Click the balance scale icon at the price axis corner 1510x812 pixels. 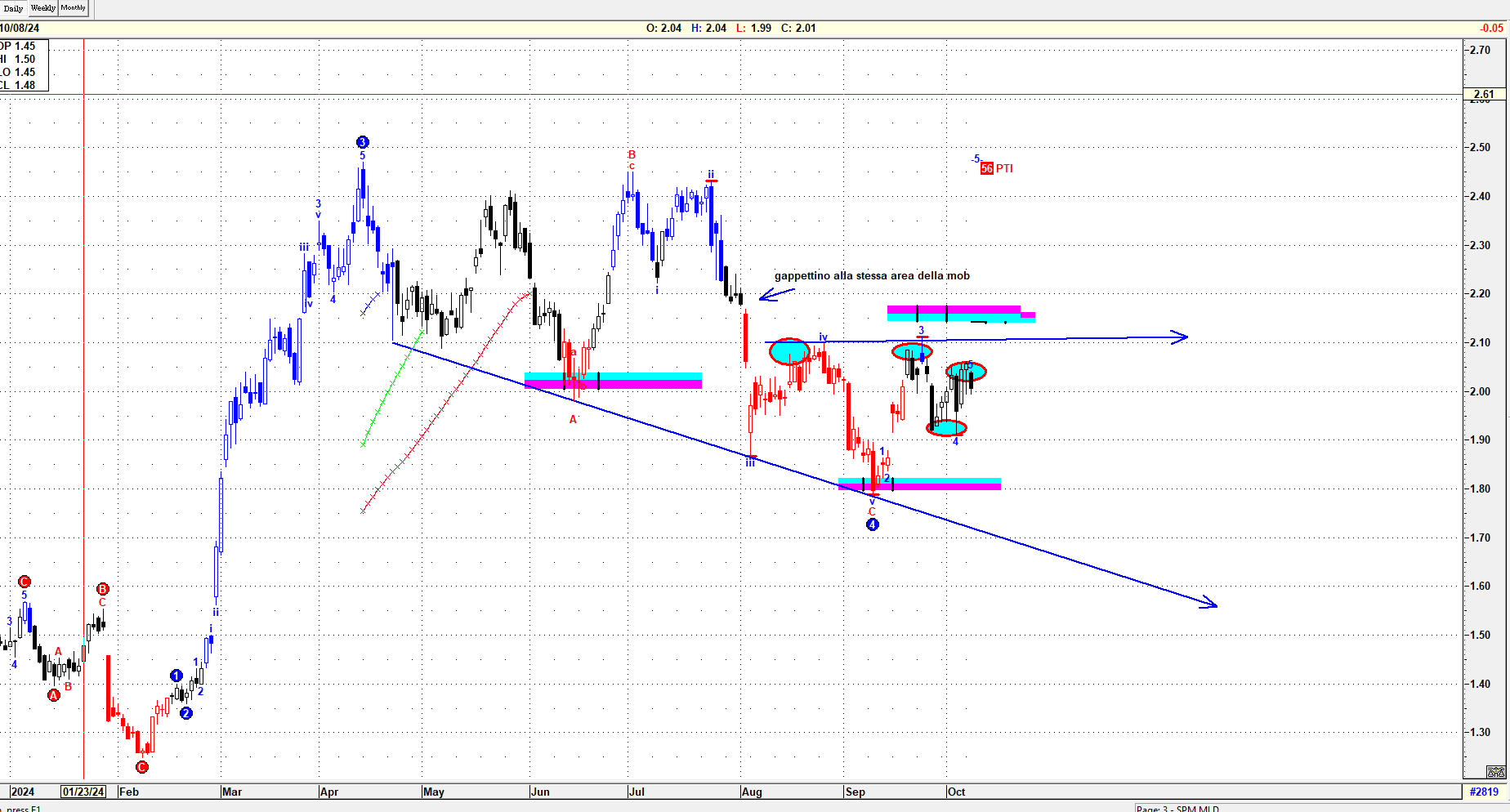[1495, 772]
